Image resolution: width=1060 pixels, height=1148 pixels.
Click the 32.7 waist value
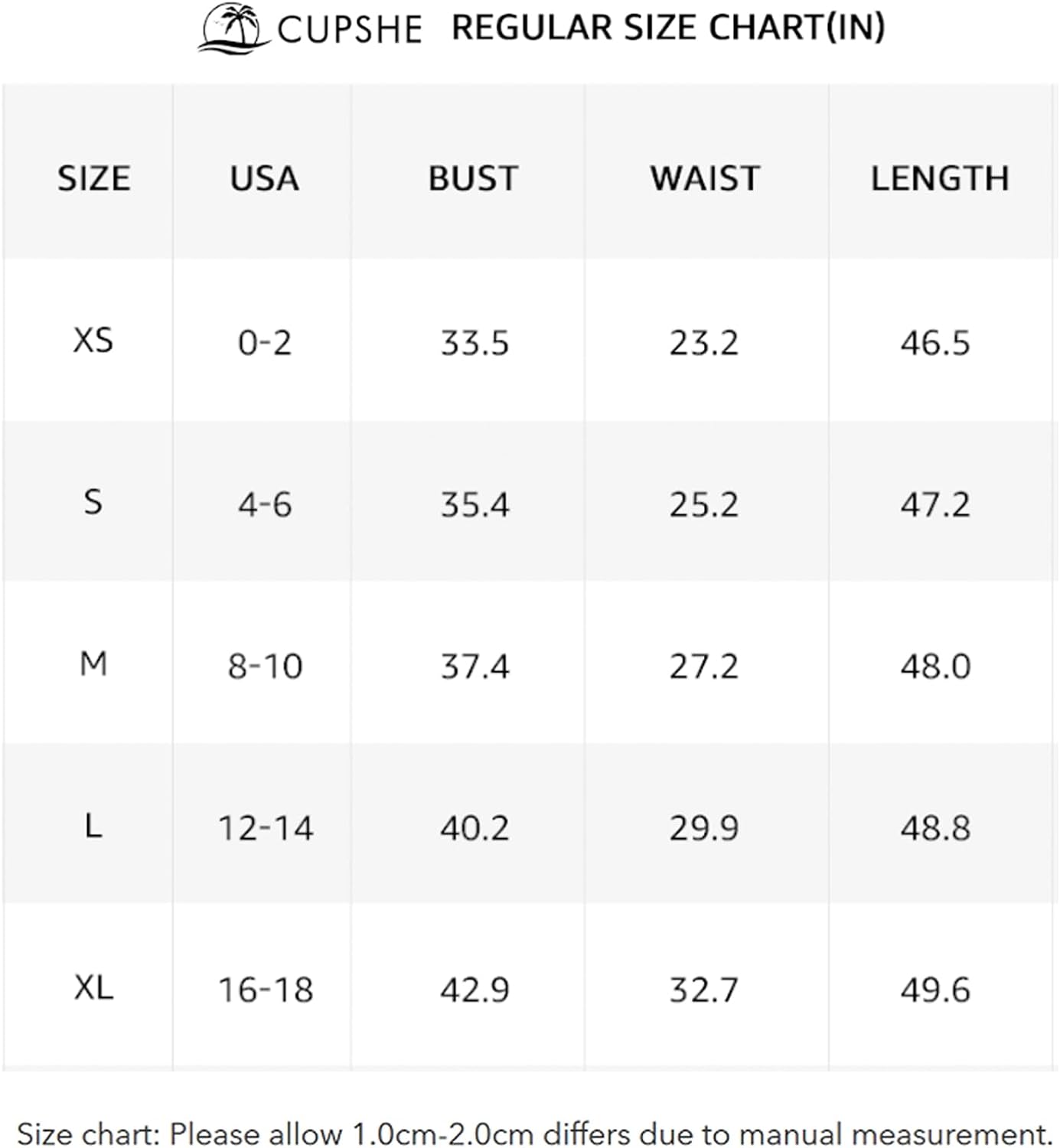pyautogui.click(x=704, y=990)
